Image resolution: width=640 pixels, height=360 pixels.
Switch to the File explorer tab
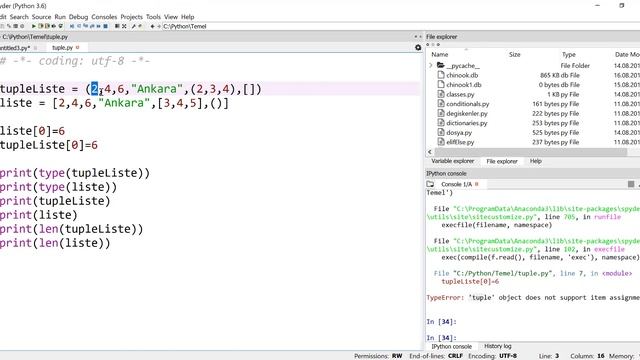click(x=502, y=161)
